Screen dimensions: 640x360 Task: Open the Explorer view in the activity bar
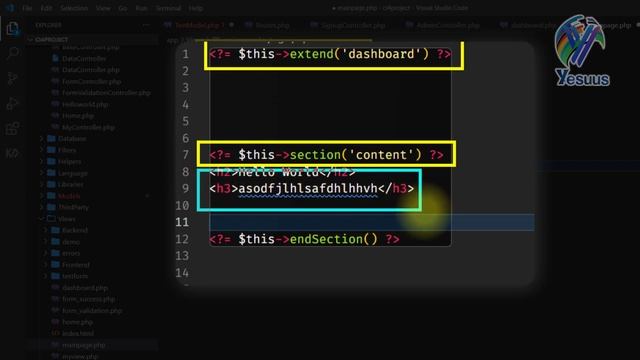pyautogui.click(x=13, y=29)
